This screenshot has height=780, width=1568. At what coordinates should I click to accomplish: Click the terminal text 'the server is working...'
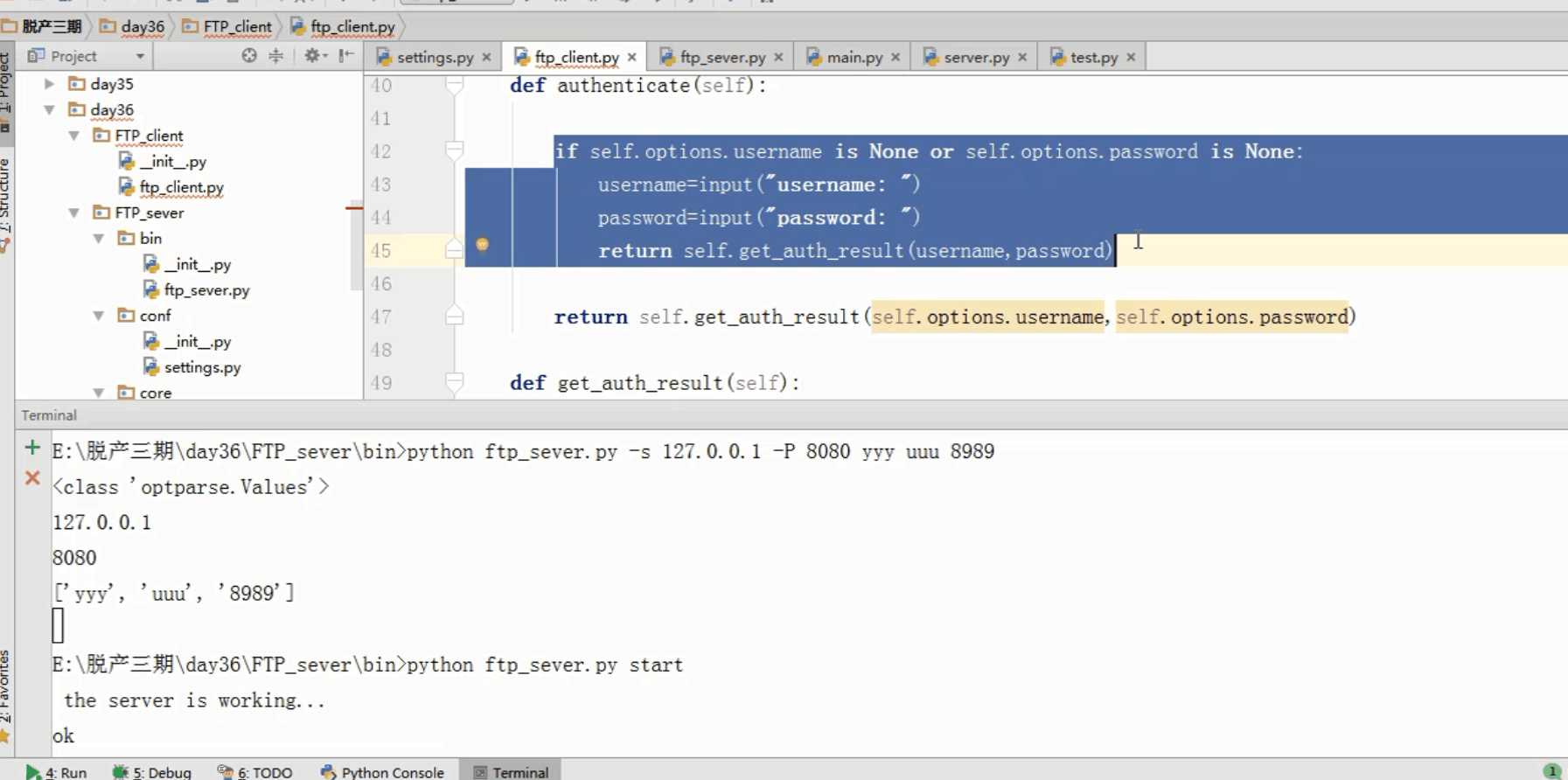pos(194,700)
